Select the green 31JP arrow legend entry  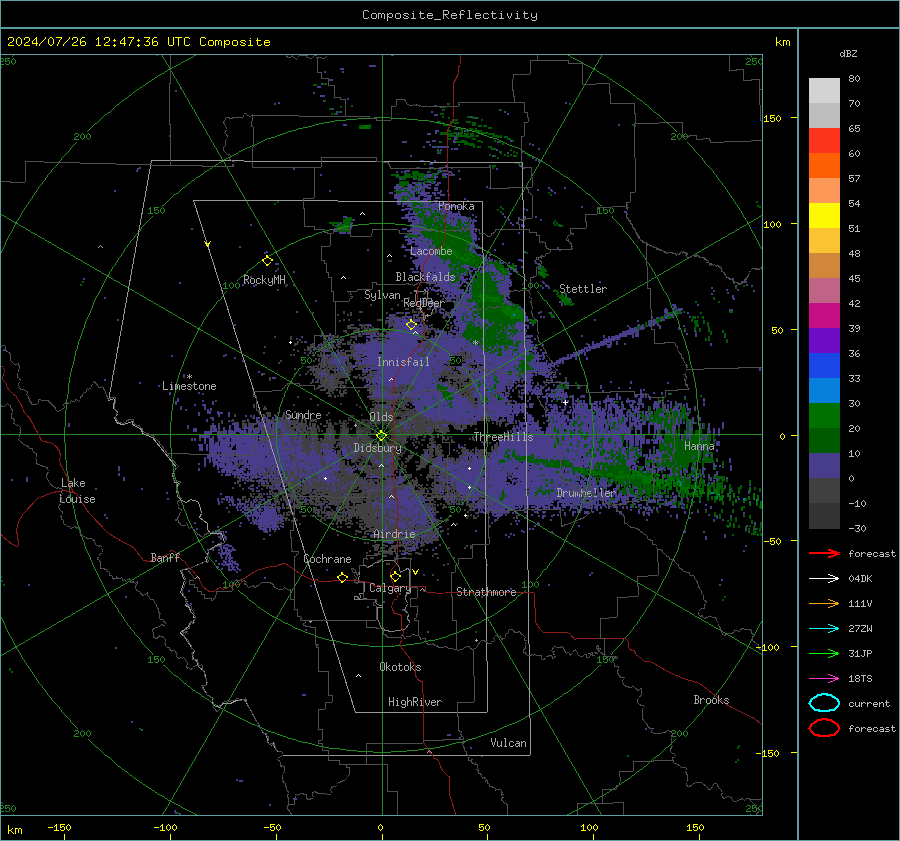(824, 653)
